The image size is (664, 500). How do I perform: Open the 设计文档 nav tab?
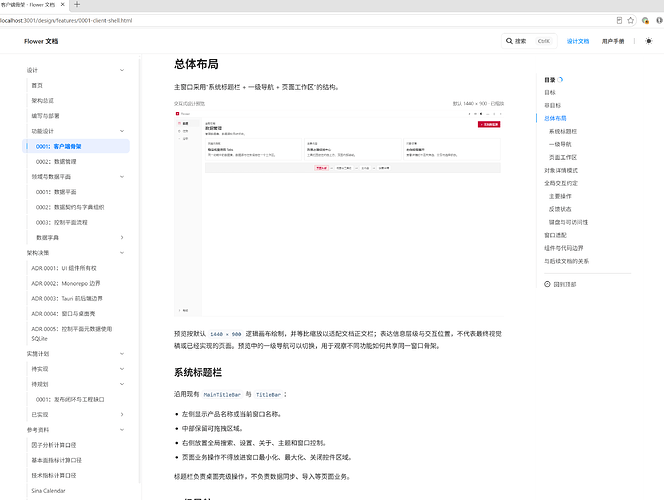tap(578, 41)
